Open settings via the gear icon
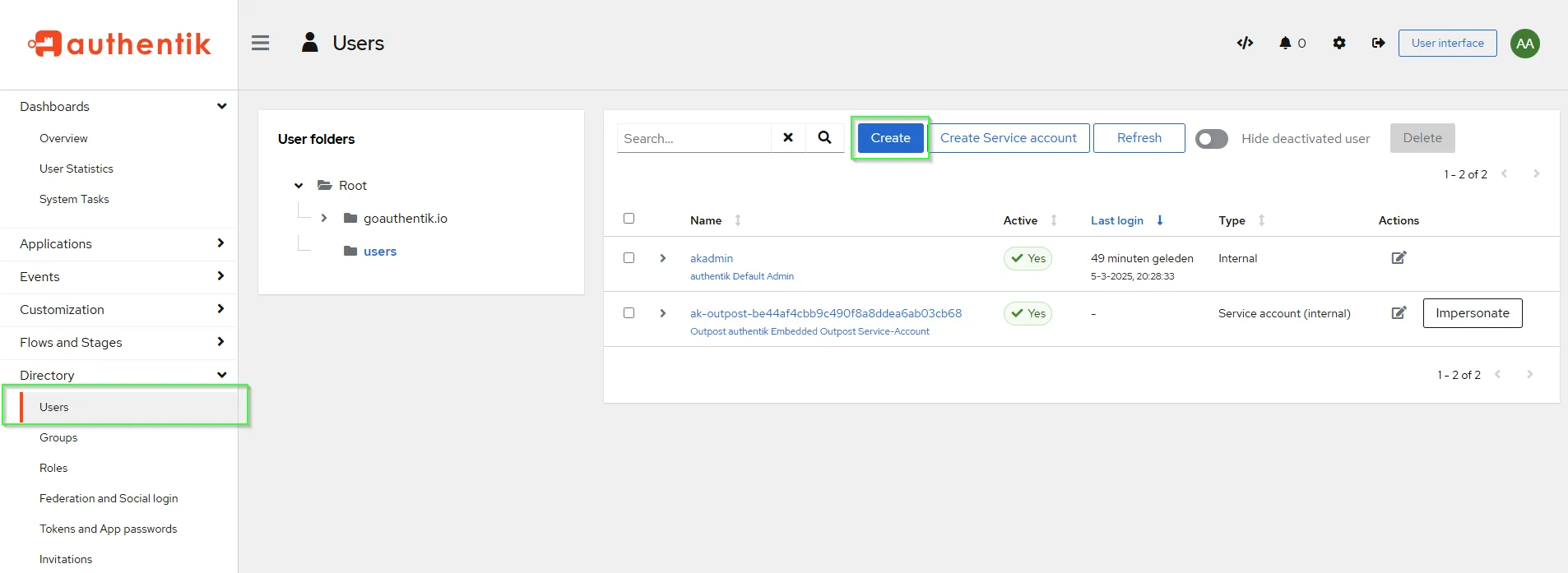 [x=1339, y=43]
